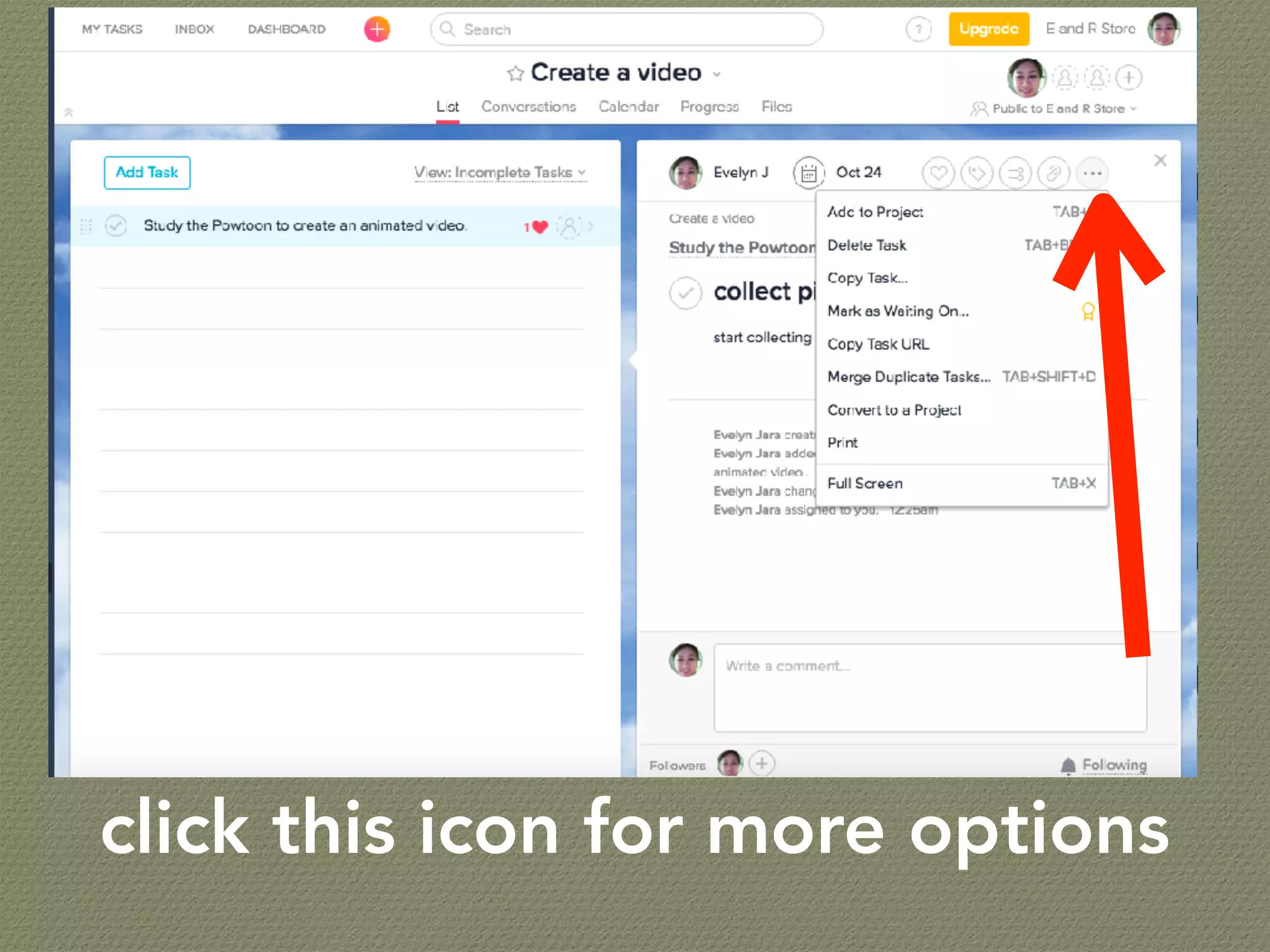The width and height of the screenshot is (1270, 952).
Task: Select Copy Task... menu item
Action: 961,278
